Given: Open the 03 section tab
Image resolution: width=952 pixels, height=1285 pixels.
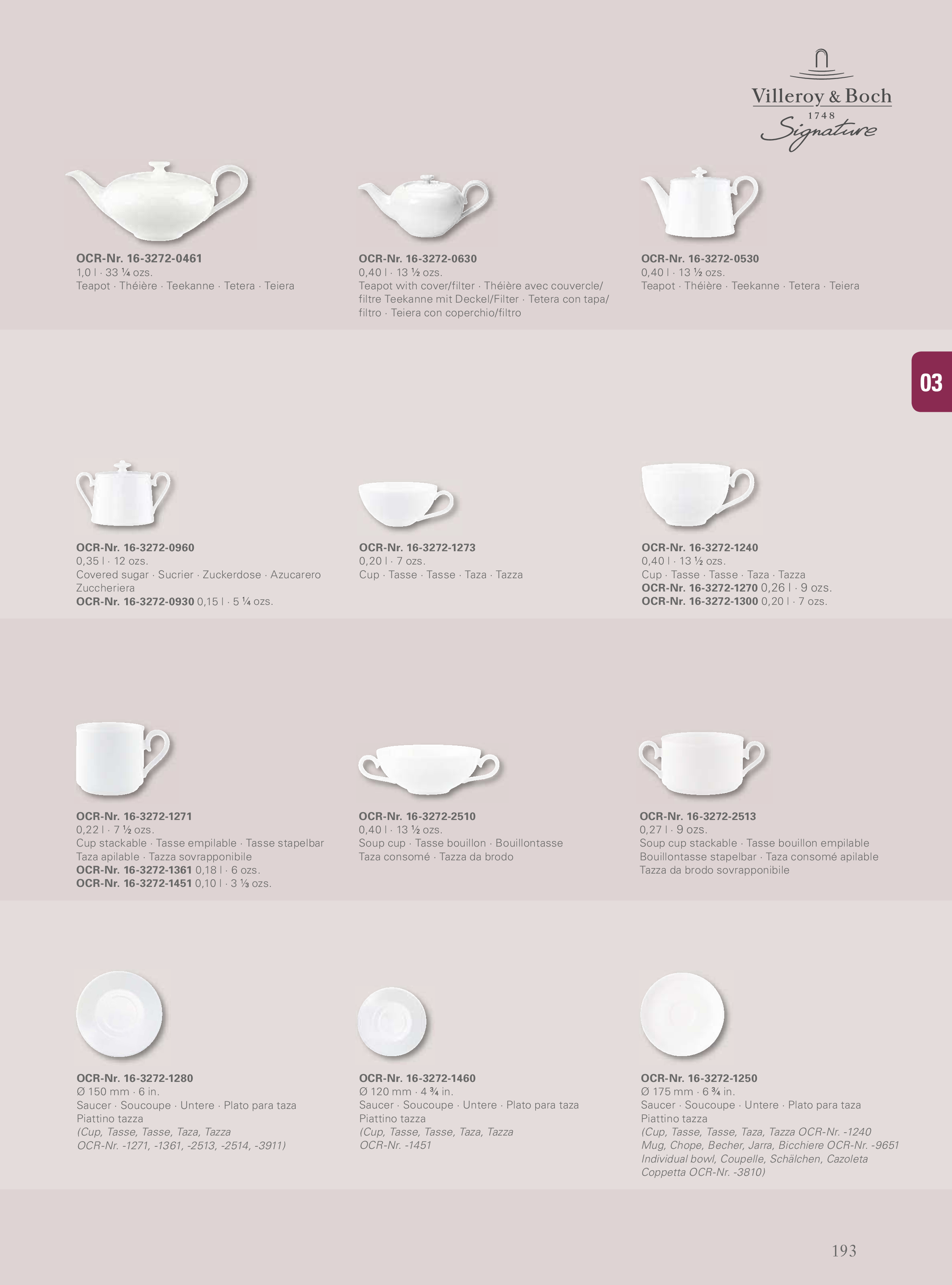Looking at the screenshot, I should (x=931, y=382).
